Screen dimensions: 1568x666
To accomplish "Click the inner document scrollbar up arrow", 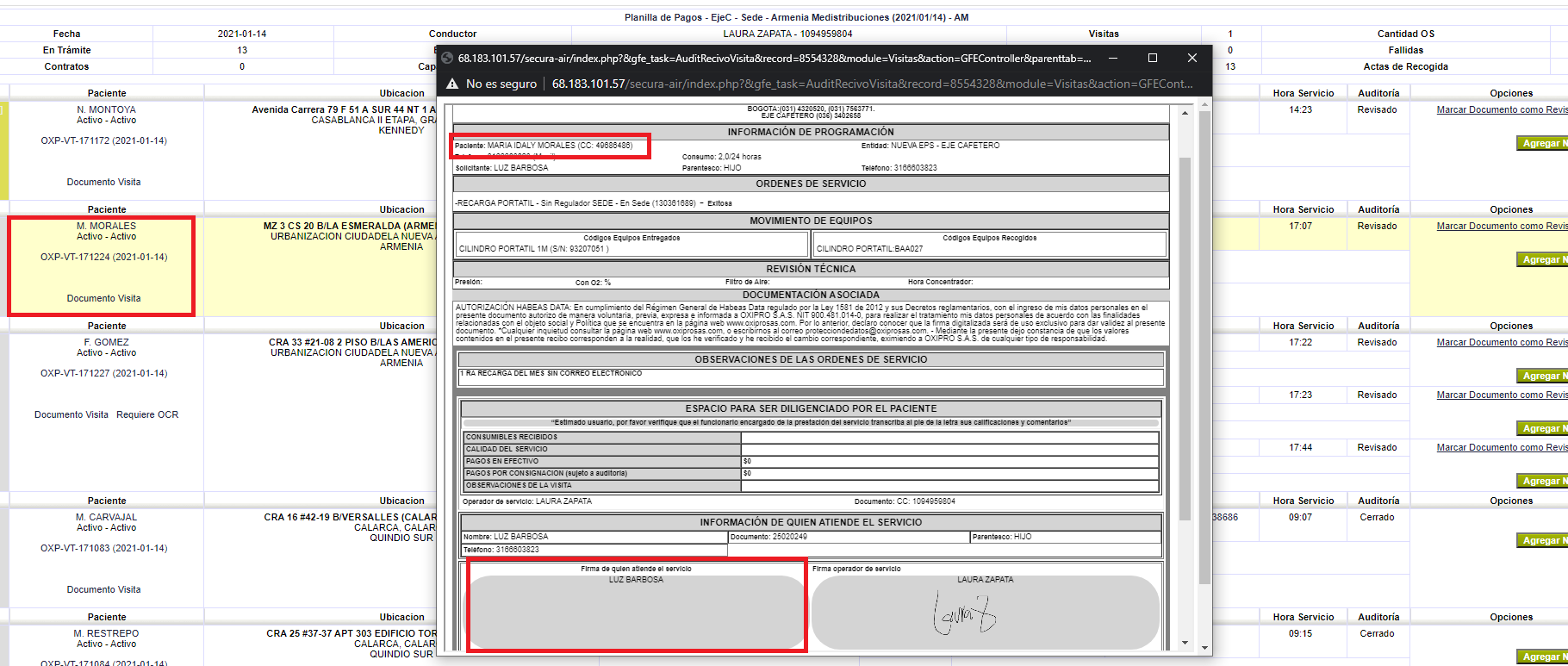I will point(1185,113).
